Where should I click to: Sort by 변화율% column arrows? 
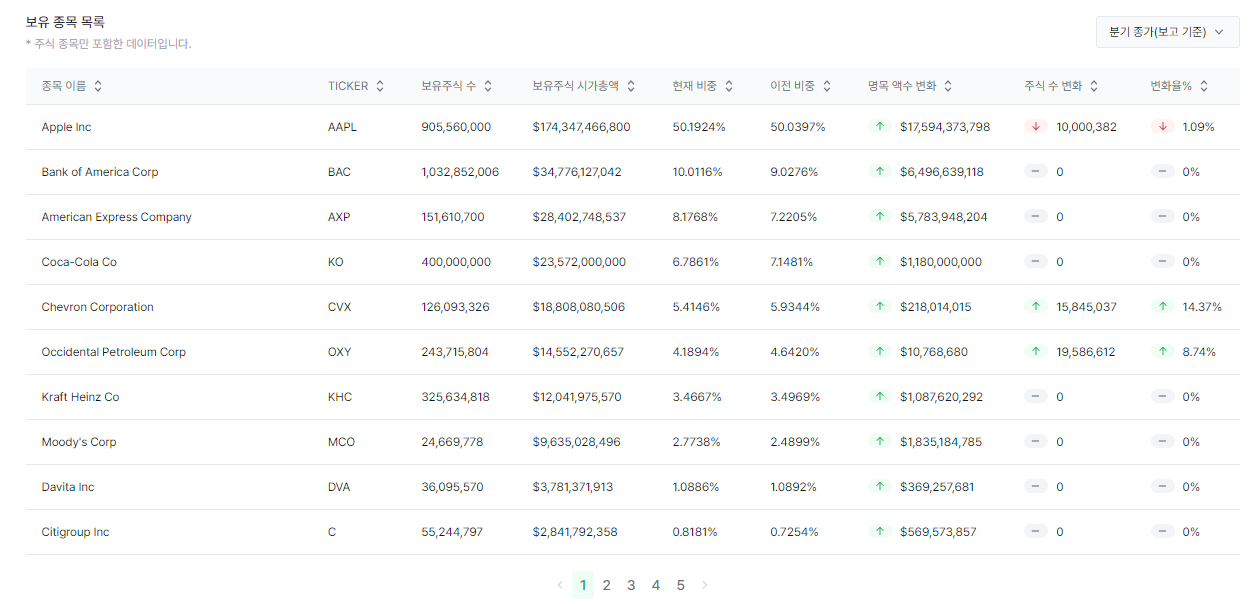click(x=1204, y=86)
